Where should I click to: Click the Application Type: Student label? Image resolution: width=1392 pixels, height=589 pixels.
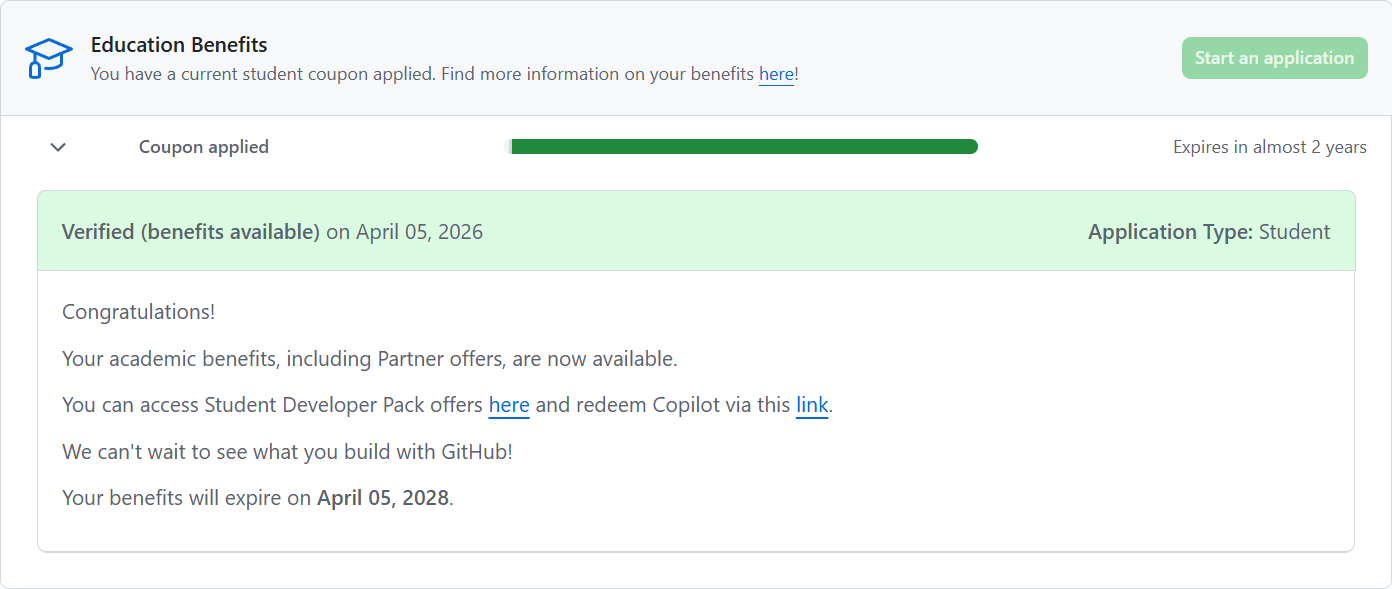point(1209,232)
